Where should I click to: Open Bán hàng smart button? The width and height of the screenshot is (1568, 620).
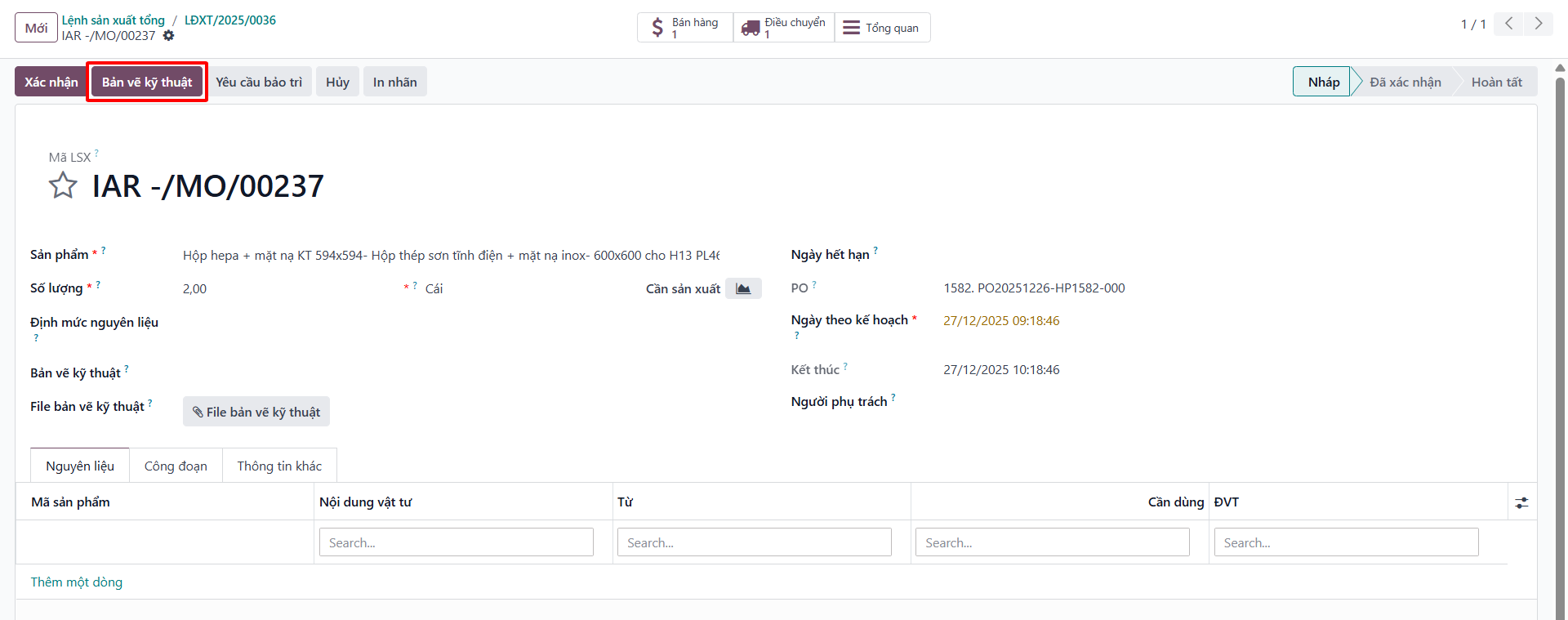point(685,28)
